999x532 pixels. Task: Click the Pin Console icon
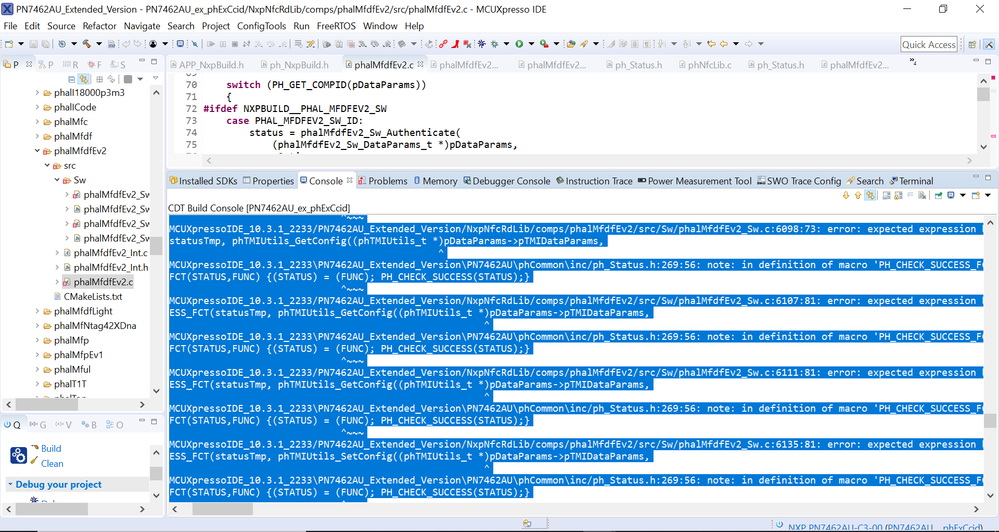coord(938,196)
